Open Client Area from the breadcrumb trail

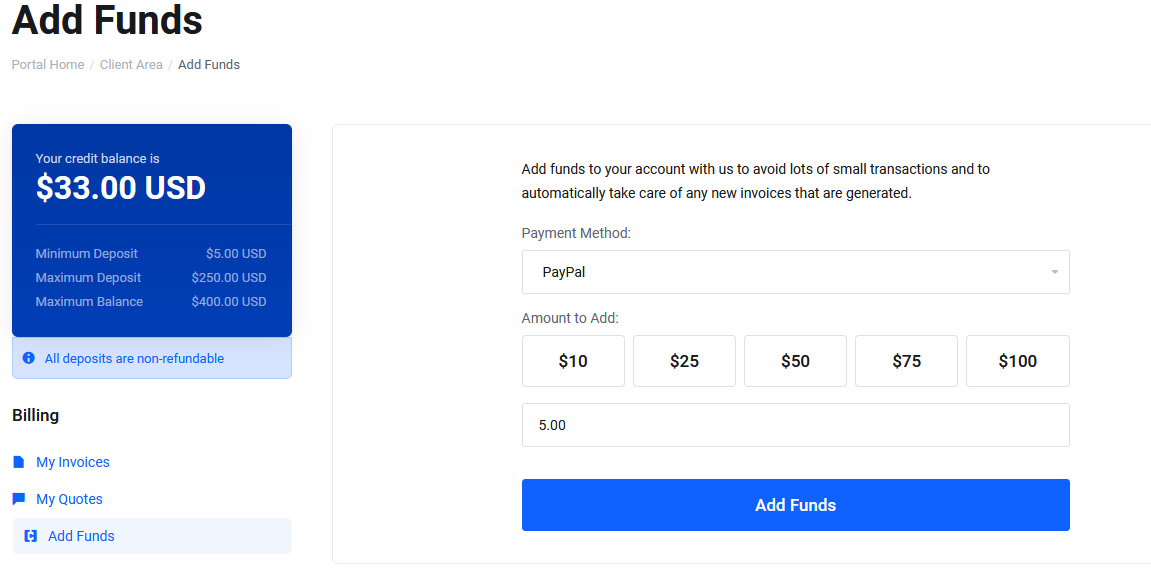[131, 64]
